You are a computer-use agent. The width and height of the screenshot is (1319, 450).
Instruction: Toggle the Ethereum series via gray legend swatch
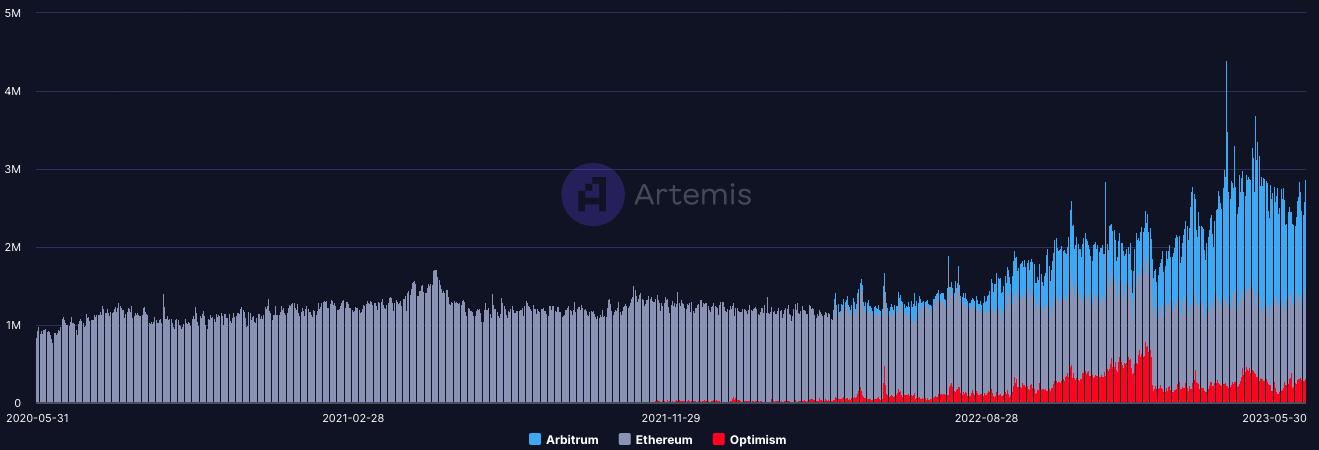pos(625,440)
